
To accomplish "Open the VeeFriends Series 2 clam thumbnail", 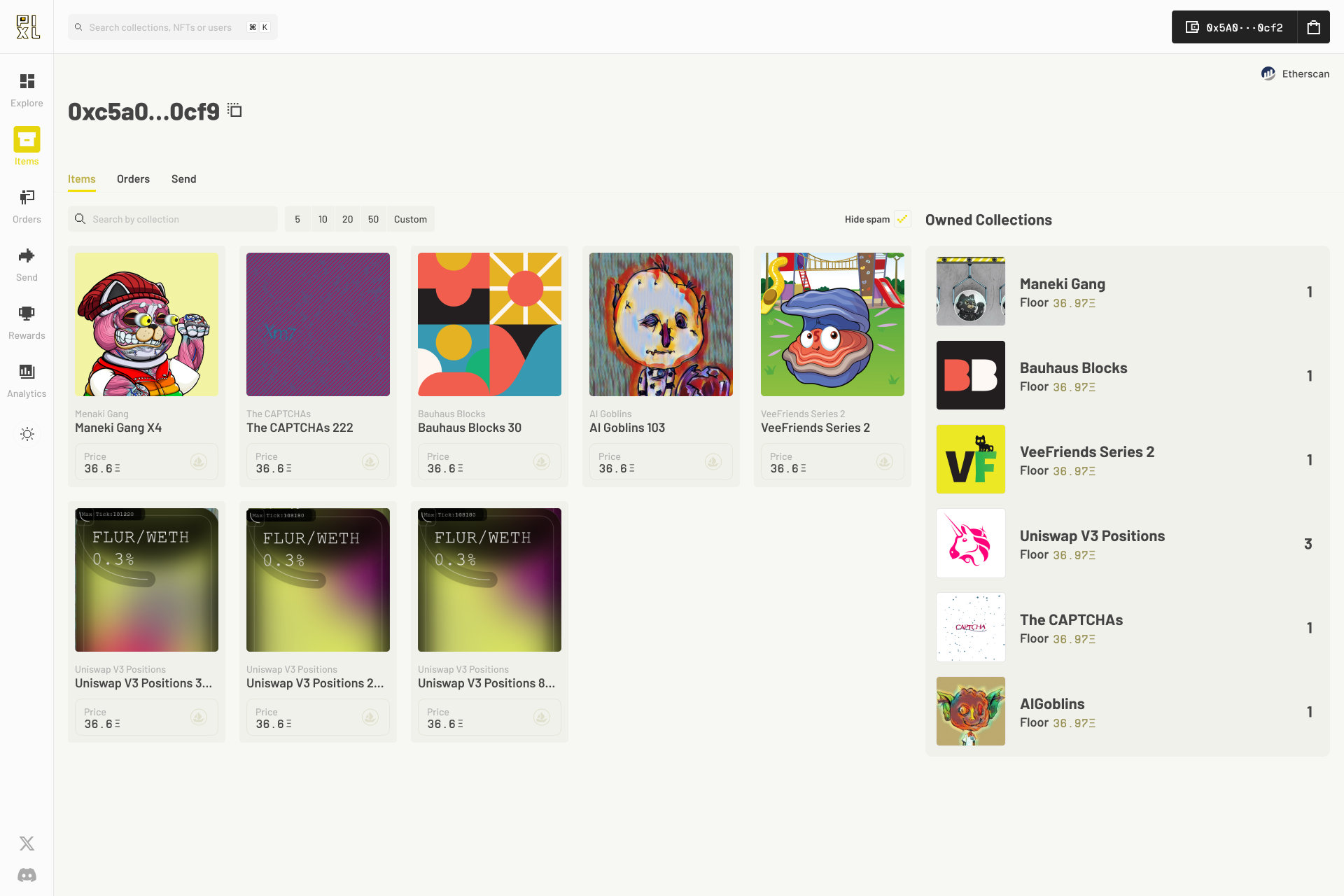I will [x=832, y=324].
